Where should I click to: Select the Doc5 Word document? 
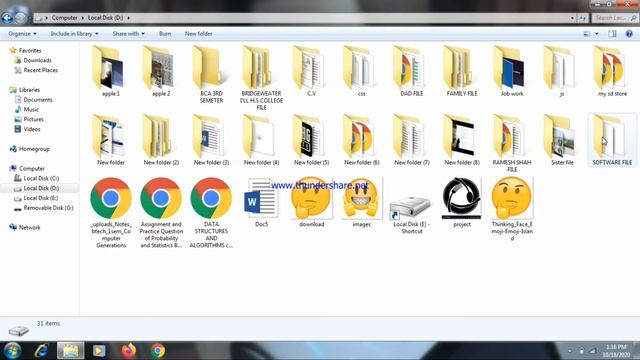tap(261, 202)
